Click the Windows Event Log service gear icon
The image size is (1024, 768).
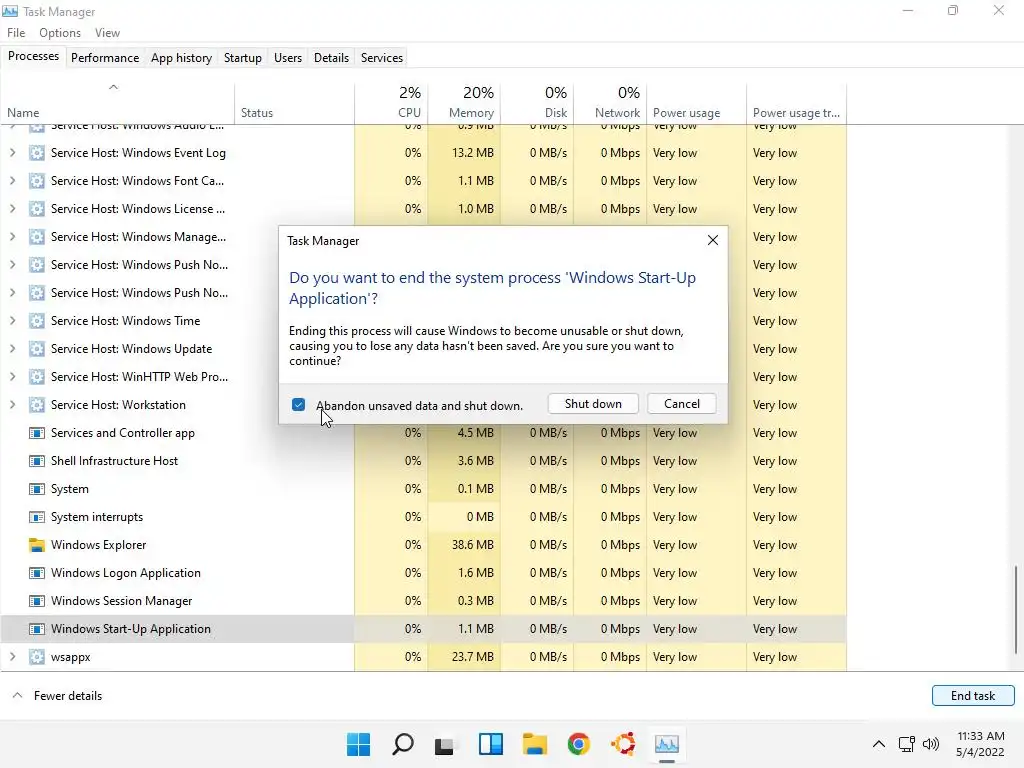pos(37,153)
